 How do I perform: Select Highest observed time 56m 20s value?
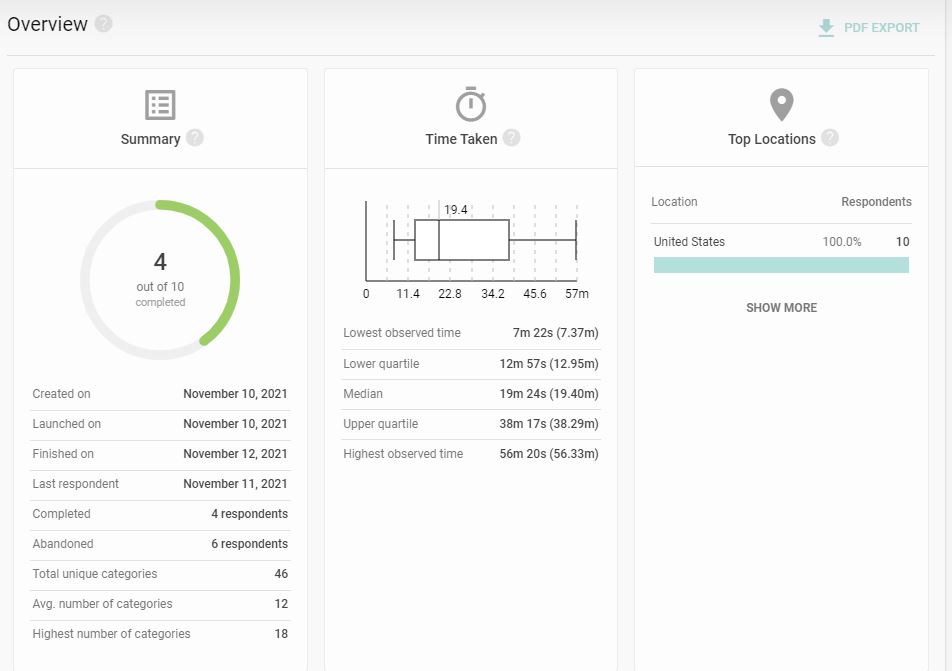549,454
